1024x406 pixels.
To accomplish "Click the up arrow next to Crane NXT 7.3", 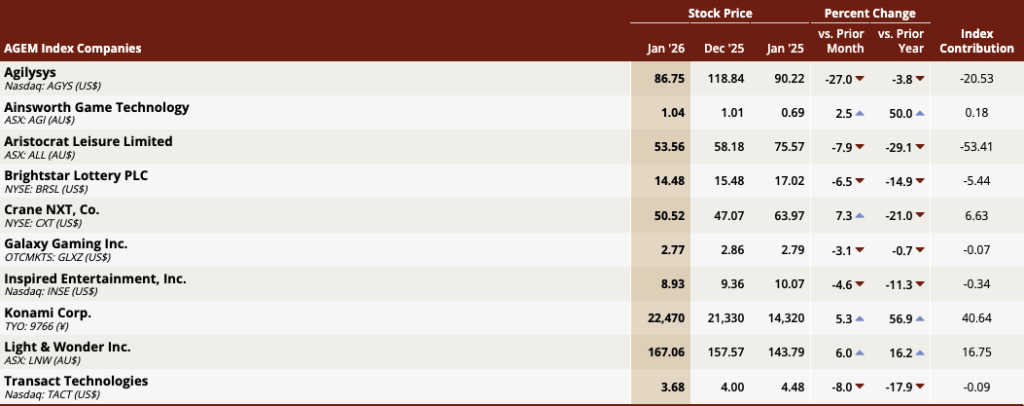I will [x=859, y=215].
